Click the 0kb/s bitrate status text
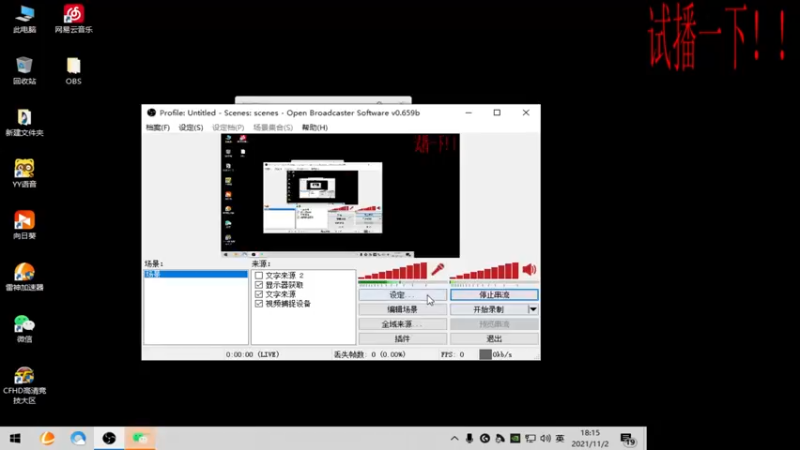The image size is (800, 450). point(502,354)
